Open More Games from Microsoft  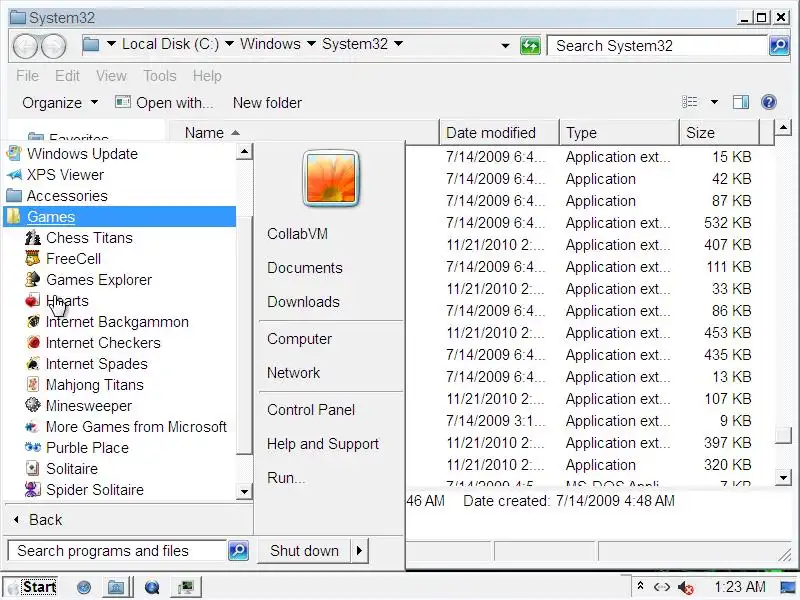click(x=126, y=427)
